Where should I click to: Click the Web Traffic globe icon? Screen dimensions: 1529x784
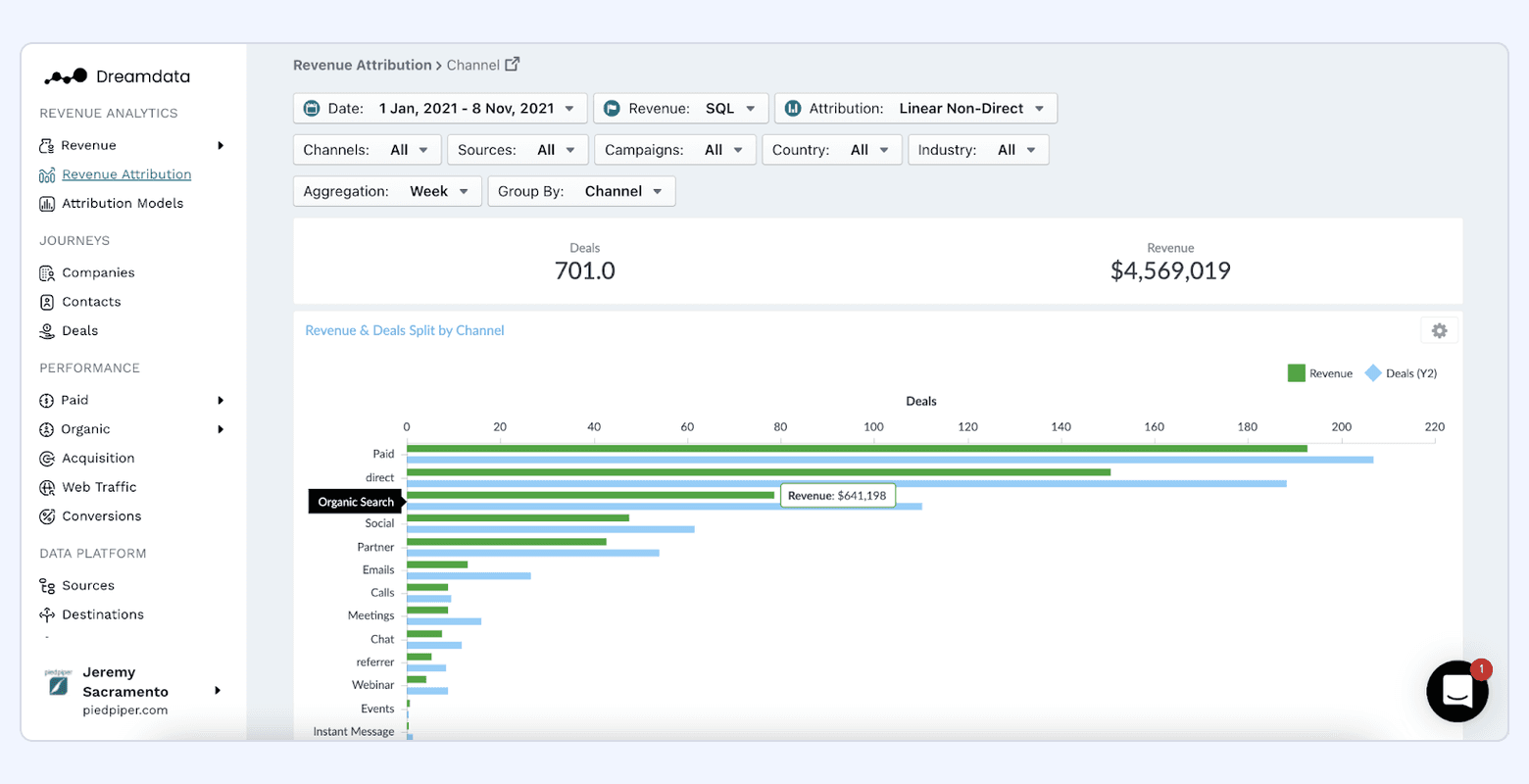pos(48,487)
